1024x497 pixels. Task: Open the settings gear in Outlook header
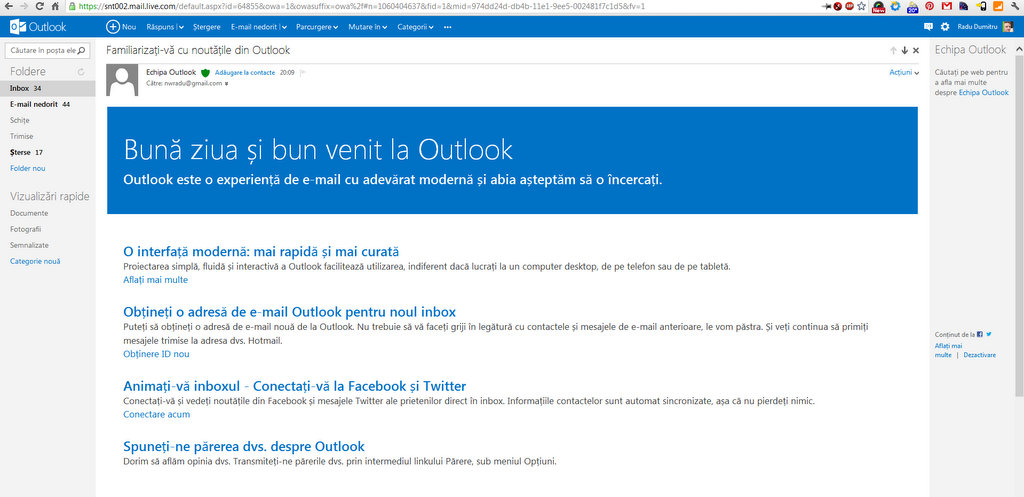pyautogui.click(x=945, y=27)
